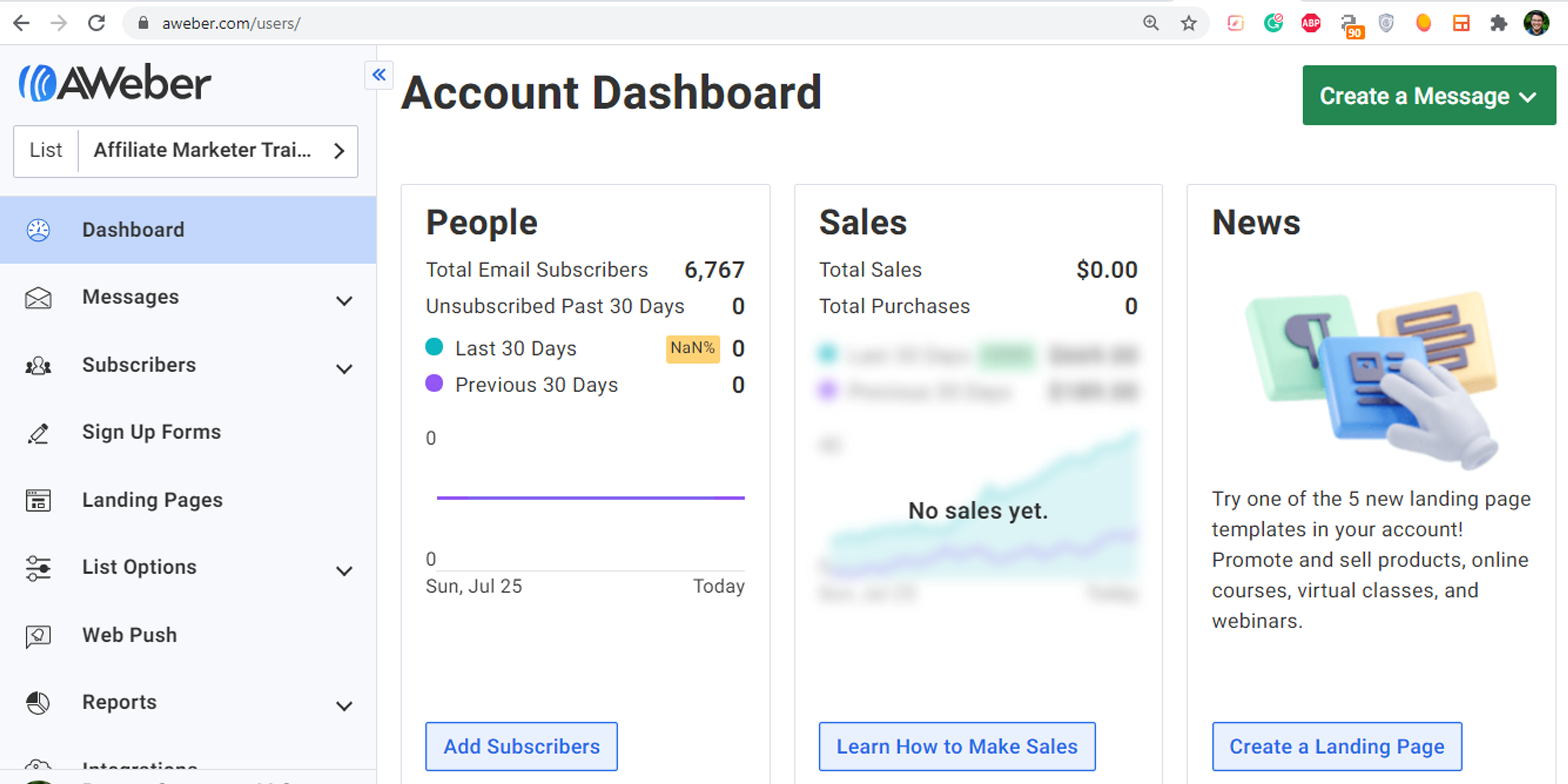Click the List Options sliders icon
Image resolution: width=1568 pixels, height=784 pixels.
point(38,568)
